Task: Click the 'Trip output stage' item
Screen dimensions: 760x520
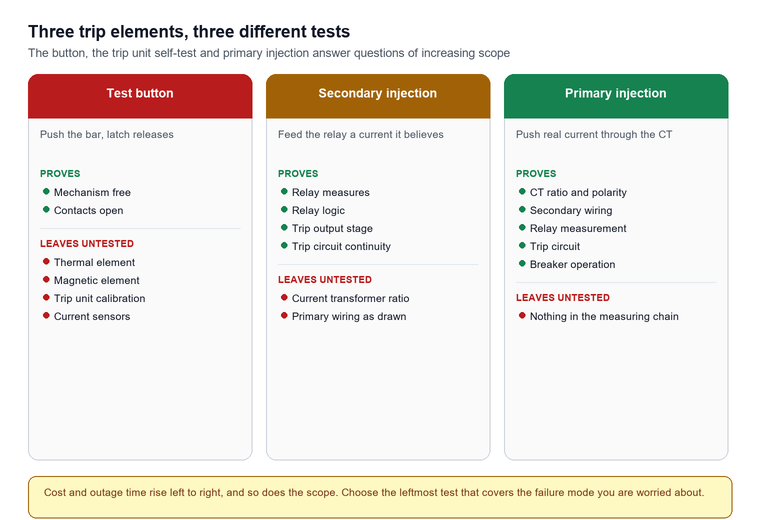Action: (332, 228)
